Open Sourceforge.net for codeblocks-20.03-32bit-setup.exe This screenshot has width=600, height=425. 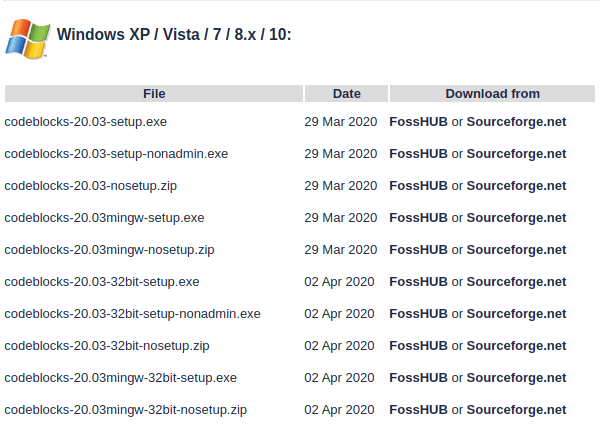[x=516, y=282]
